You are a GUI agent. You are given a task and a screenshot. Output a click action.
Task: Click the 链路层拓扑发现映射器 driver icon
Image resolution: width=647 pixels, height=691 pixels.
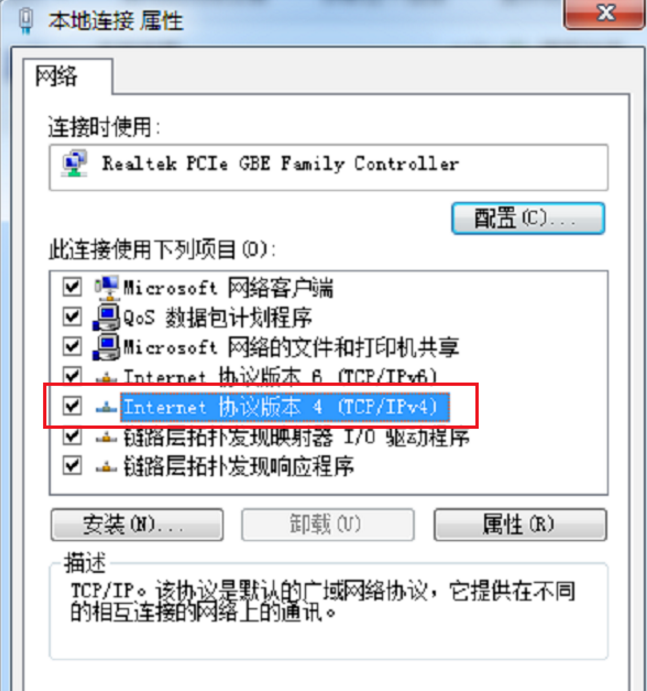tap(106, 437)
